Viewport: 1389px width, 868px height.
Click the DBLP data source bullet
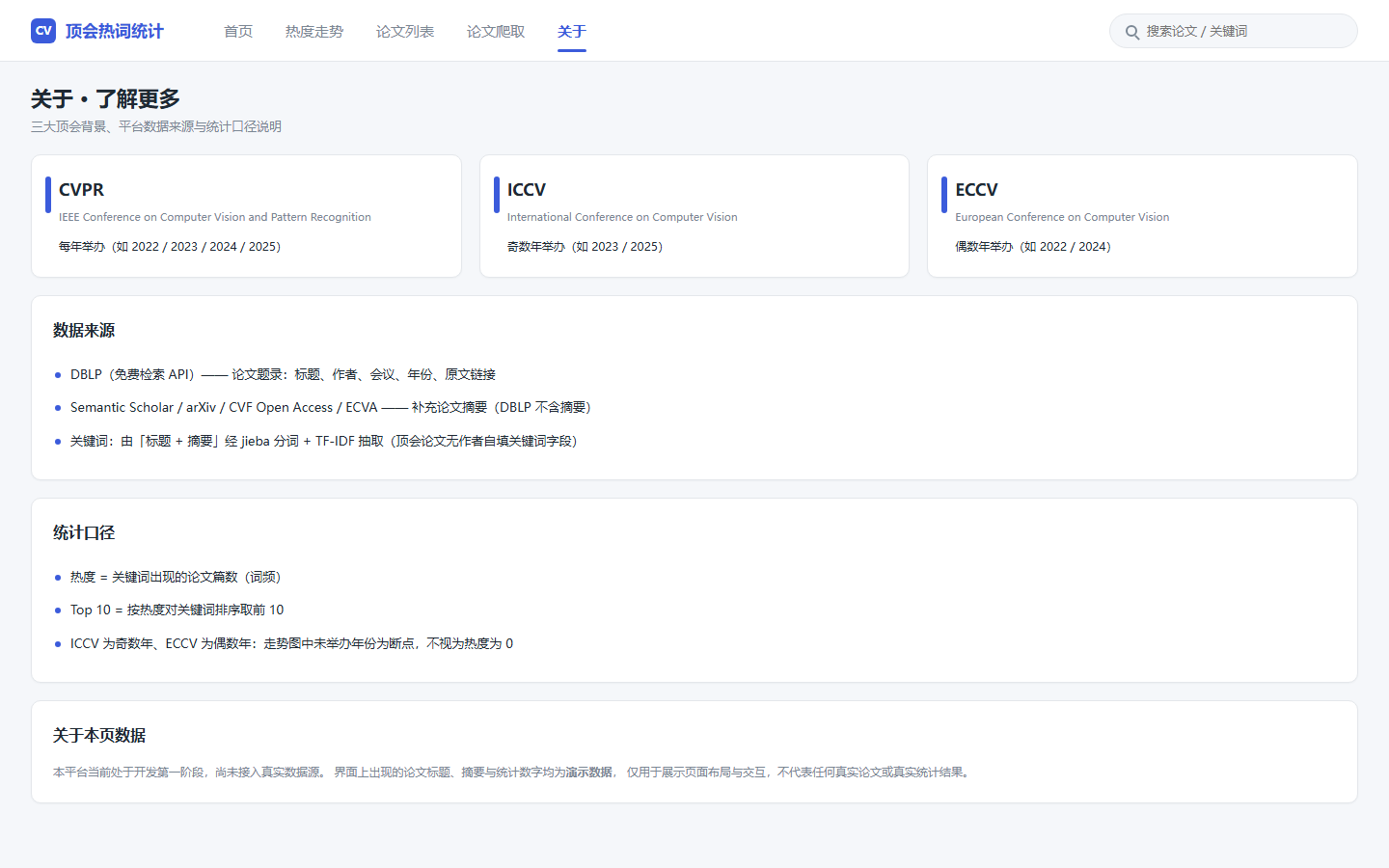pyautogui.click(x=283, y=374)
